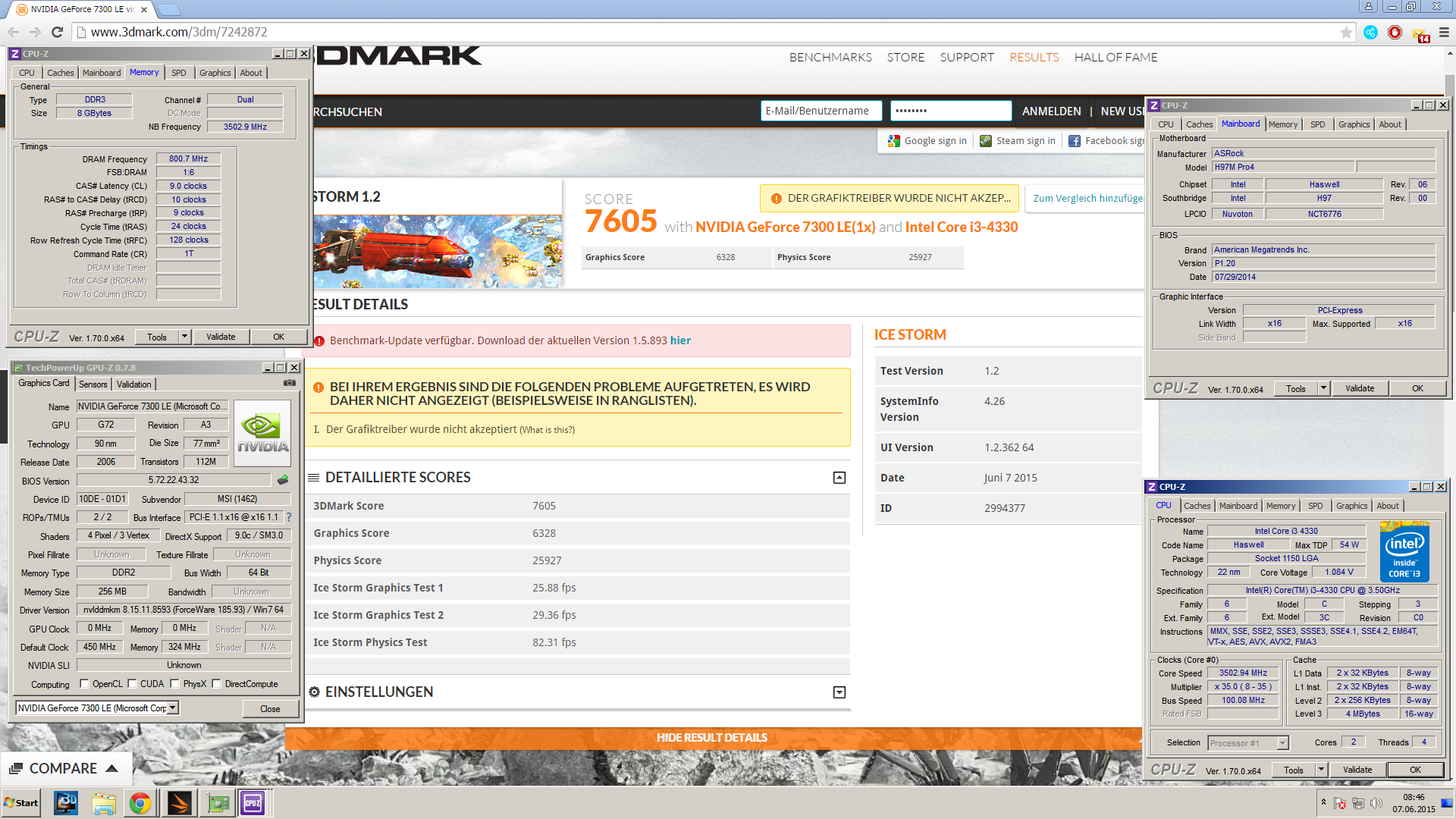The image size is (1456, 819).
Task: Switch to SPD tab in Memory CPU-Z
Action: [178, 73]
